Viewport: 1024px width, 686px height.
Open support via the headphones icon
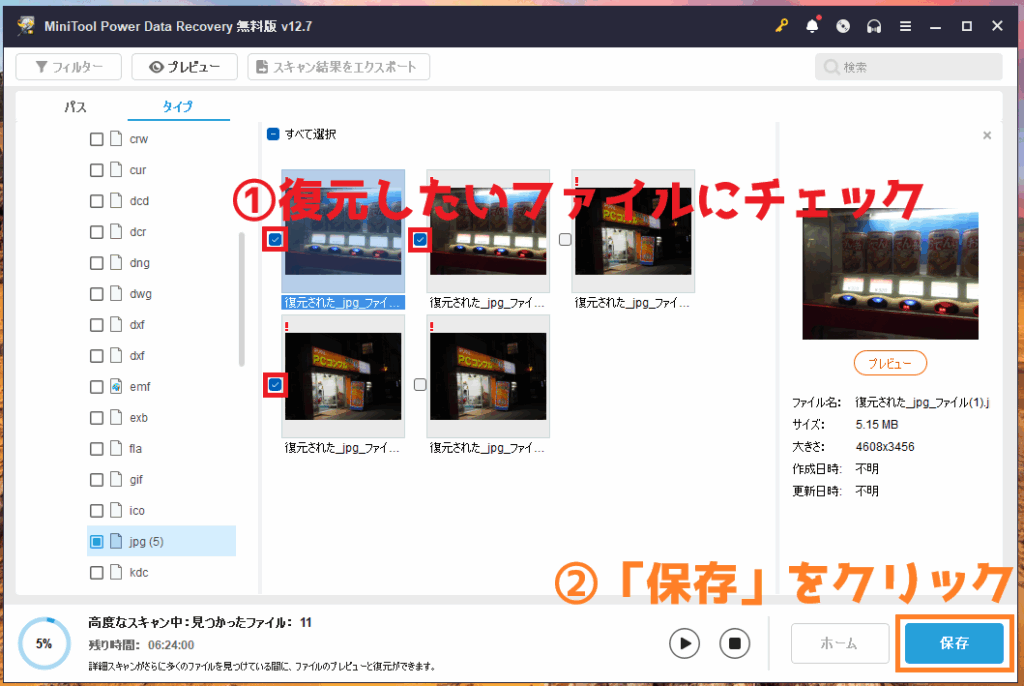pos(874,26)
